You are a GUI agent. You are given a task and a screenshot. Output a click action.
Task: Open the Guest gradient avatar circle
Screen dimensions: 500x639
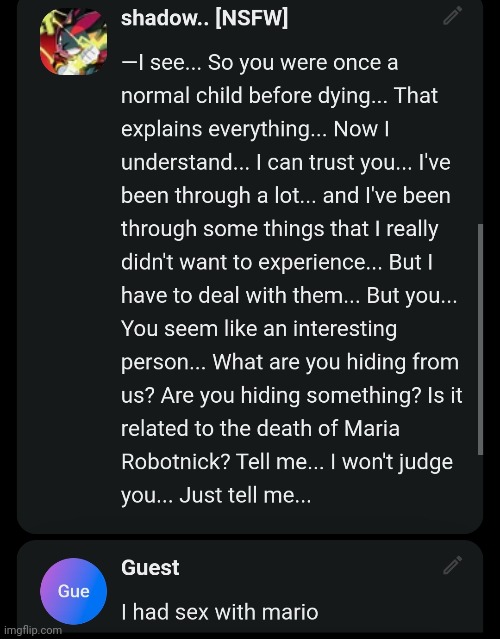[73, 591]
